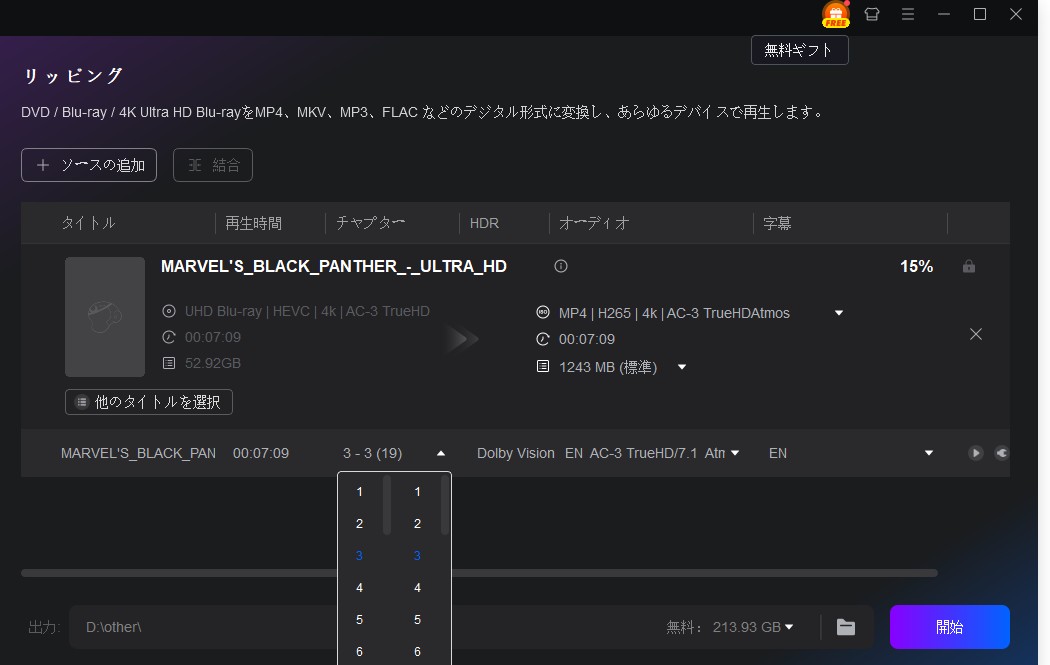
Task: Click the チャプター column header
Action: pyautogui.click(x=371, y=223)
